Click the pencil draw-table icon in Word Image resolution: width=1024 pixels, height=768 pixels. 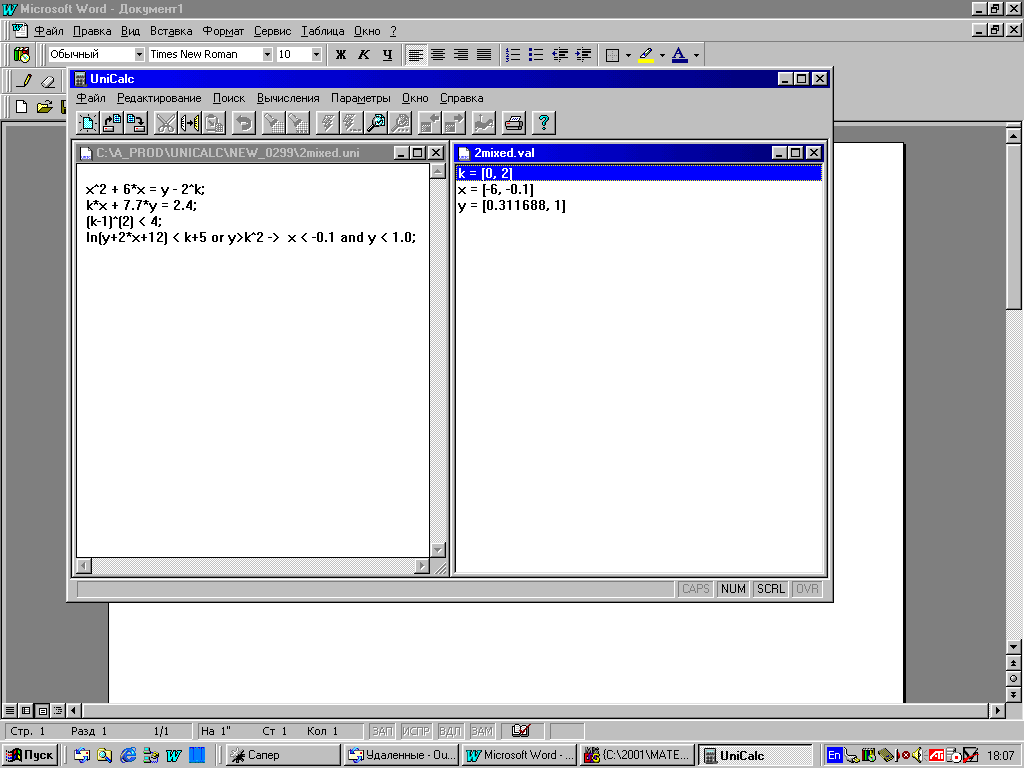[25, 81]
